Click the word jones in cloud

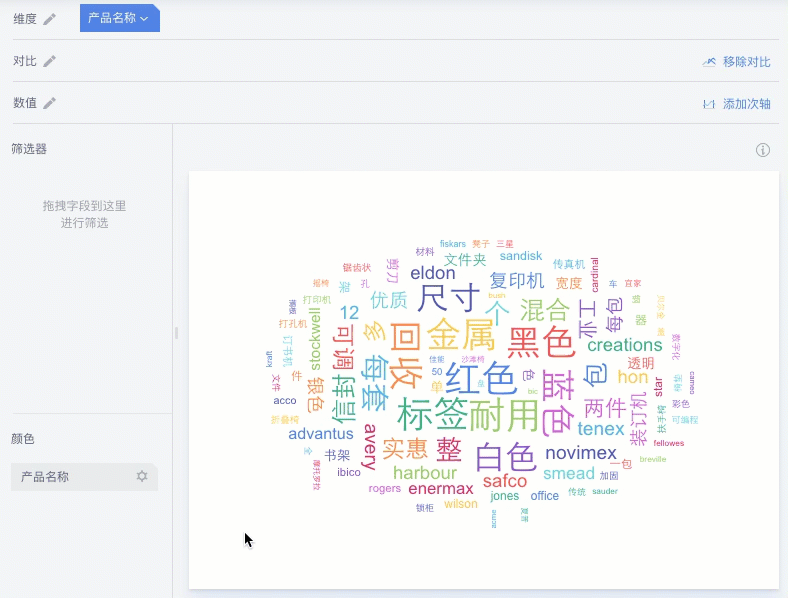[505, 496]
